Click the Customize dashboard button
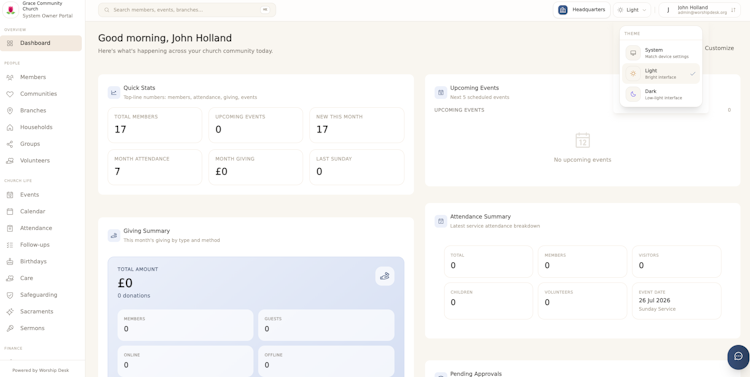This screenshot has width=750, height=377. [719, 48]
